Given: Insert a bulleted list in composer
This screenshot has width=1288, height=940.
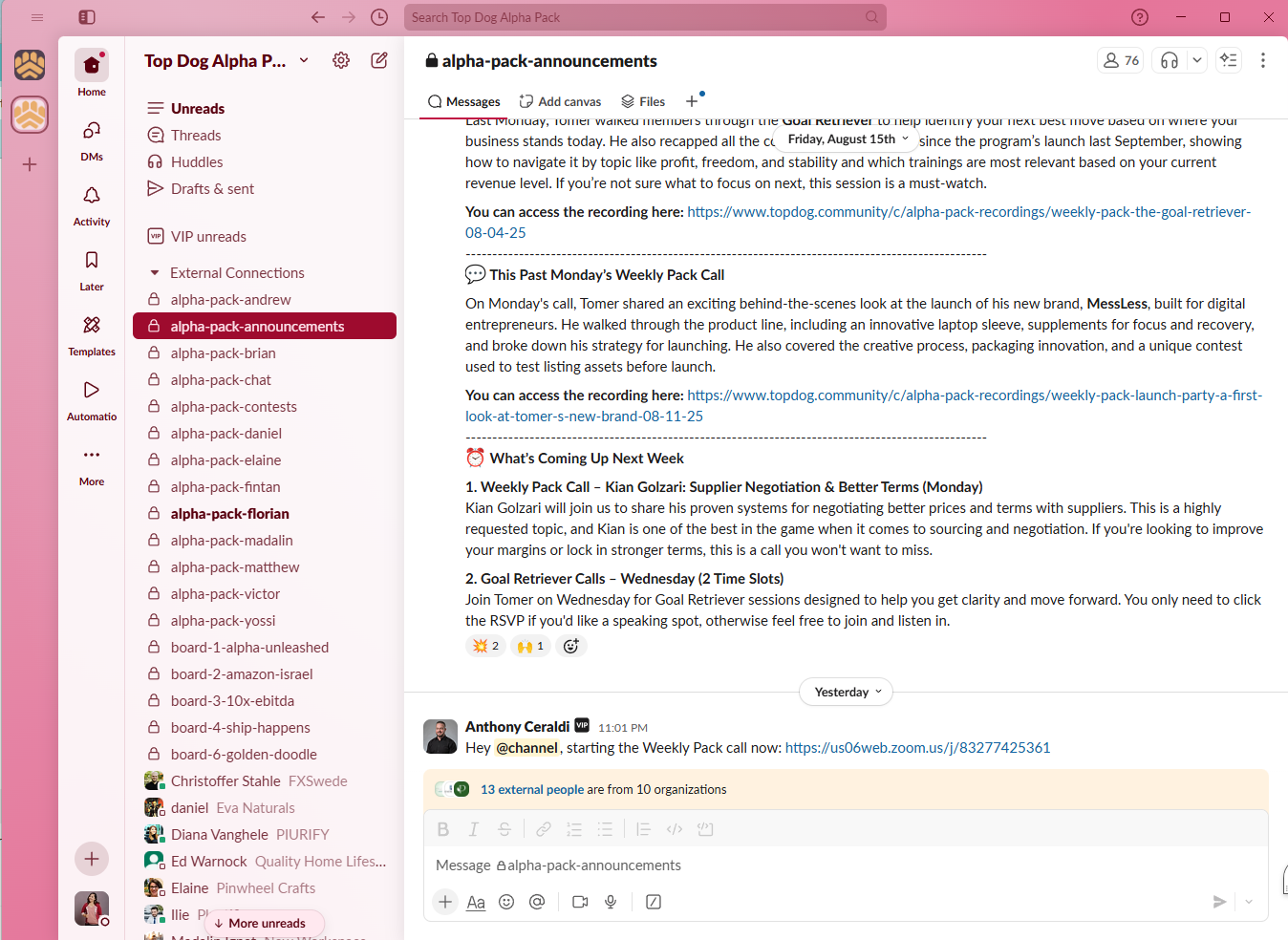Looking at the screenshot, I should point(605,829).
